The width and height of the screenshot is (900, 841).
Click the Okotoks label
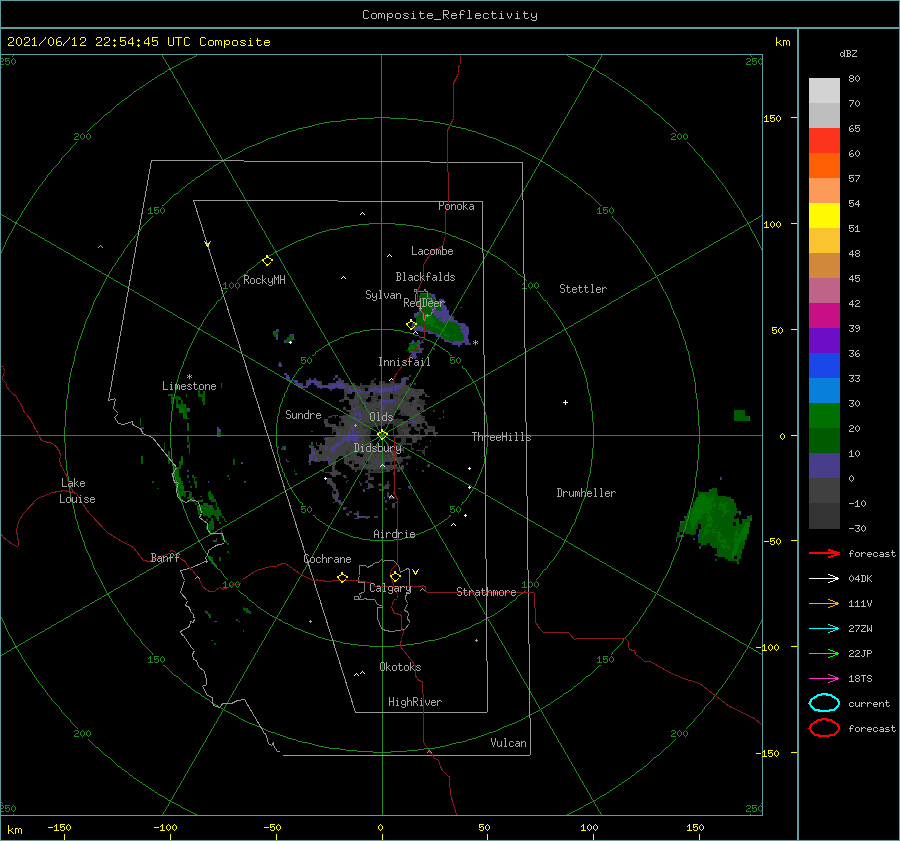[400, 667]
